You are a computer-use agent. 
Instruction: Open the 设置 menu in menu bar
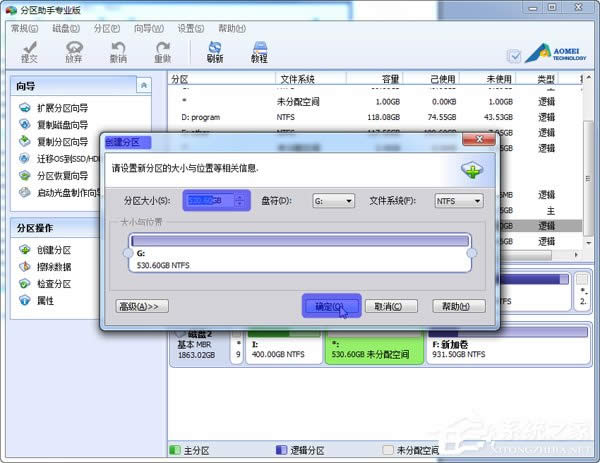click(x=189, y=29)
